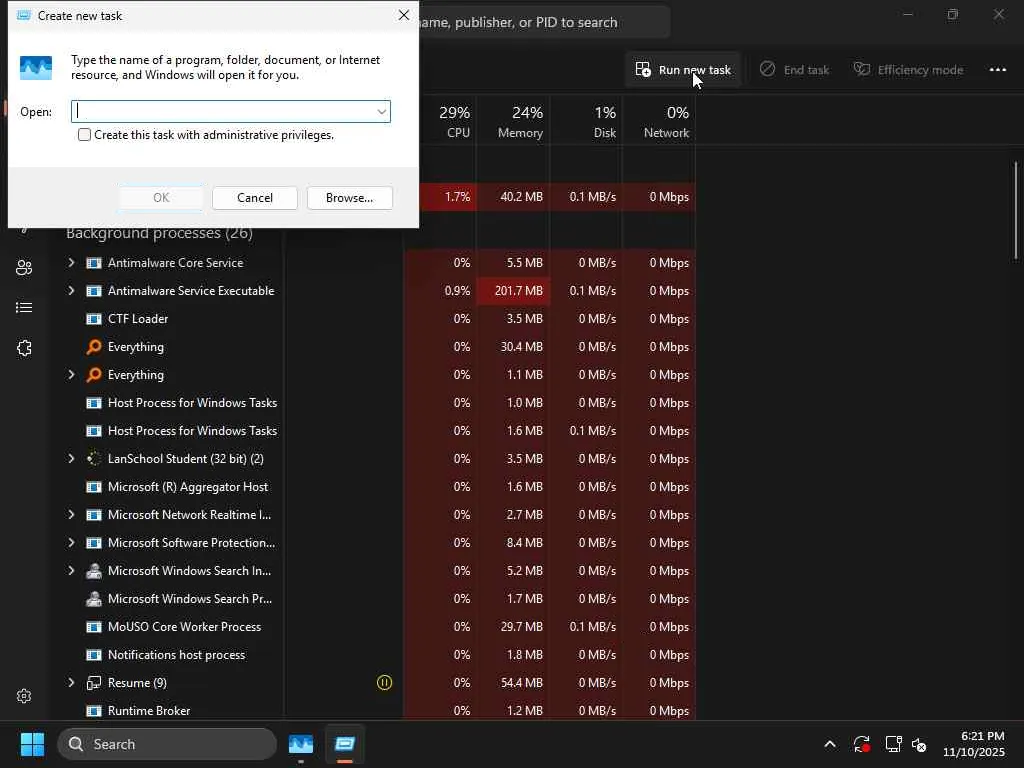Expand Microsoft Windows Search In... row
This screenshot has height=768, width=1024.
[71, 571]
